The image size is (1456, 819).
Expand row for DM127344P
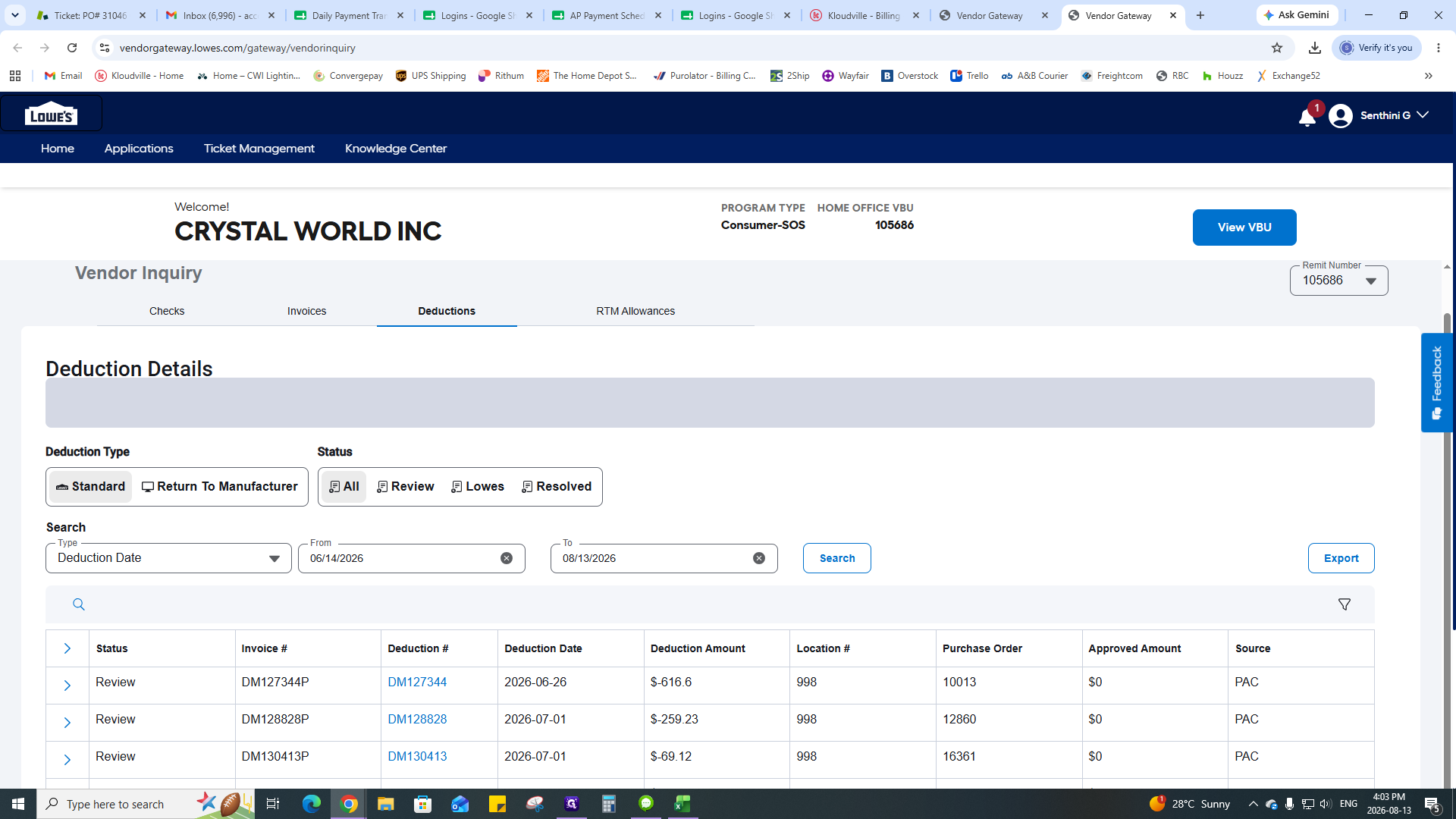coord(67,686)
